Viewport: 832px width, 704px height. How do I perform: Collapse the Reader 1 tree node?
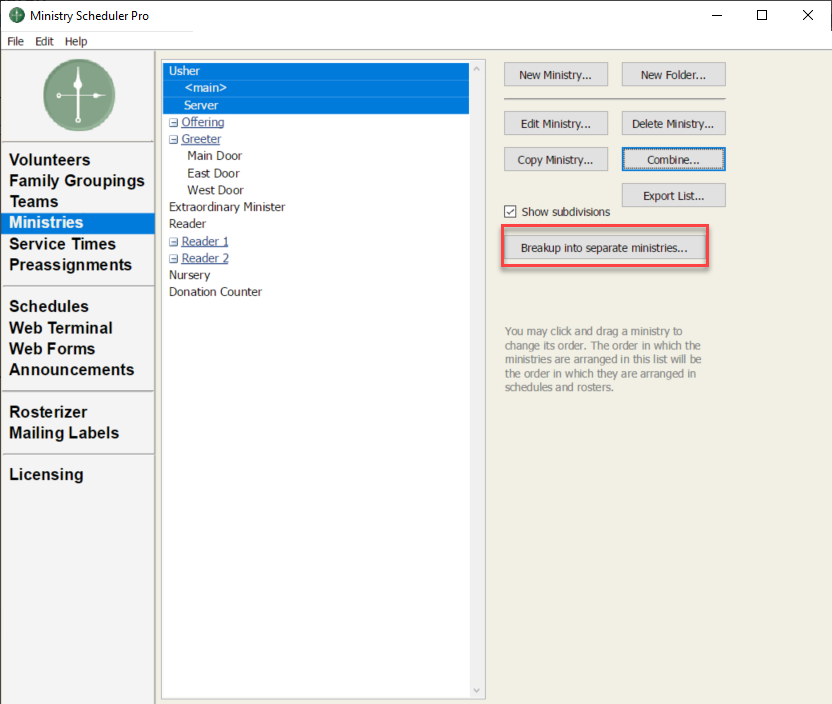tap(174, 242)
